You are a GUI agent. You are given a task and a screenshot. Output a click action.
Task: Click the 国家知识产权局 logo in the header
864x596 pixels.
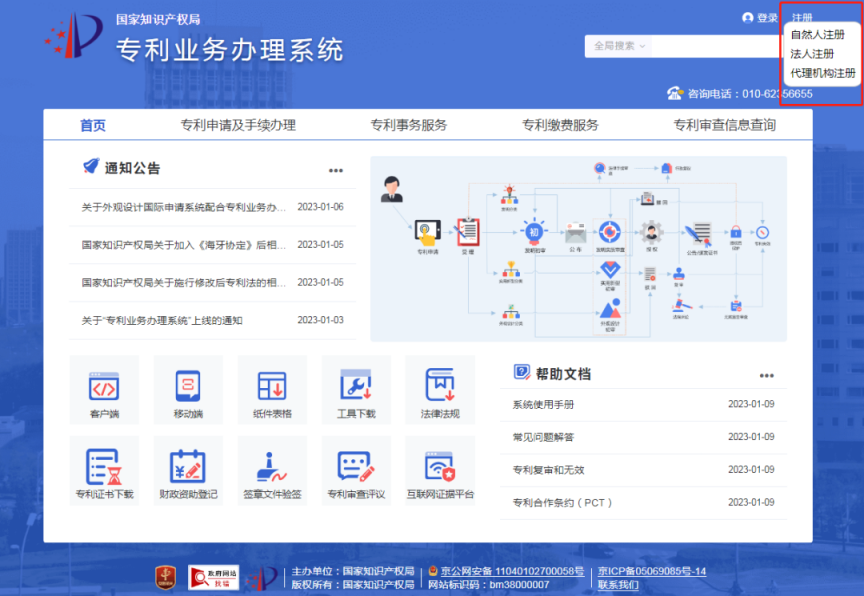(x=74, y=36)
